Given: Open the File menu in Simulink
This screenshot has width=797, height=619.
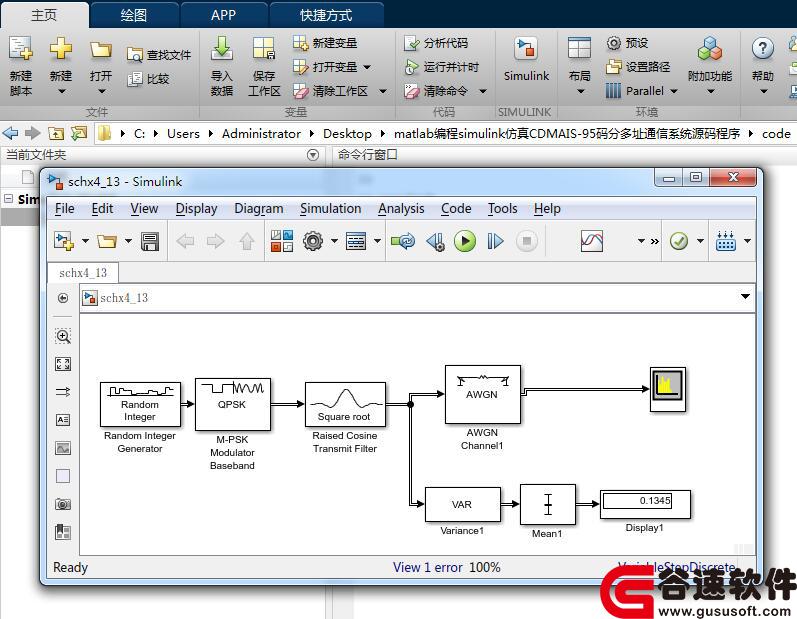Looking at the screenshot, I should click(65, 208).
